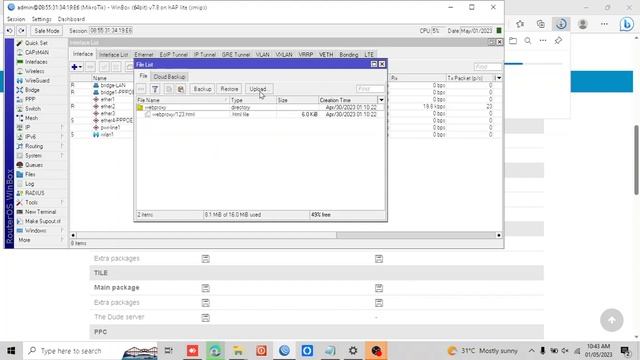Screen dimensions: 640x360
Task: Open Quick Set in WinBox sidebar
Action: point(36,43)
